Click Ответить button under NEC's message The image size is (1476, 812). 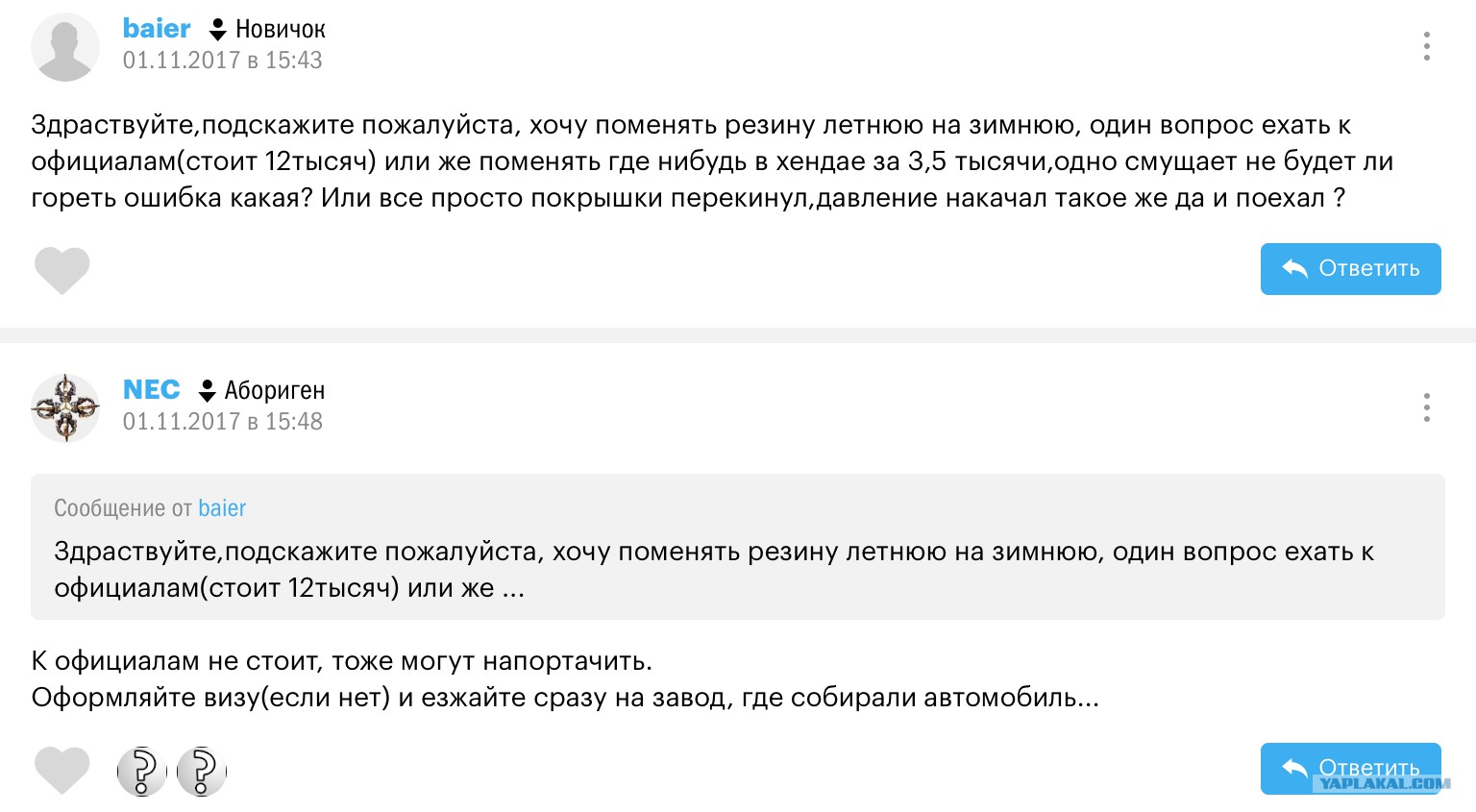(1350, 769)
